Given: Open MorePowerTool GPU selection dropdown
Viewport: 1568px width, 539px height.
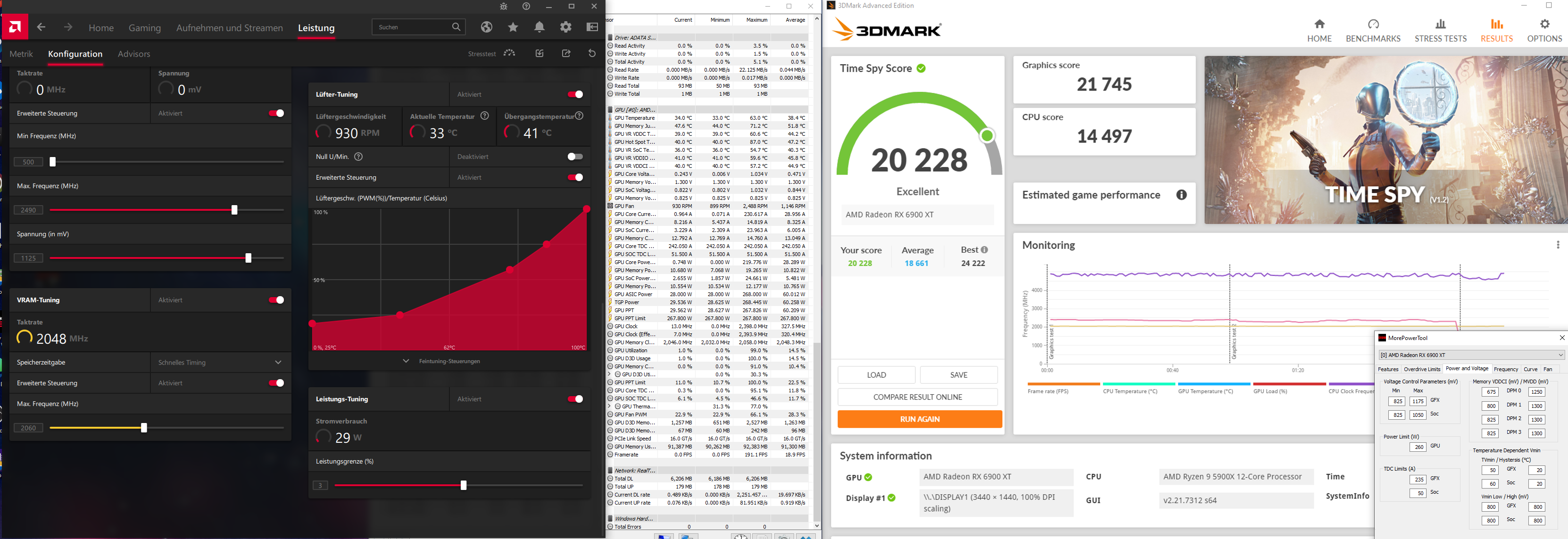Looking at the screenshot, I should [1470, 355].
